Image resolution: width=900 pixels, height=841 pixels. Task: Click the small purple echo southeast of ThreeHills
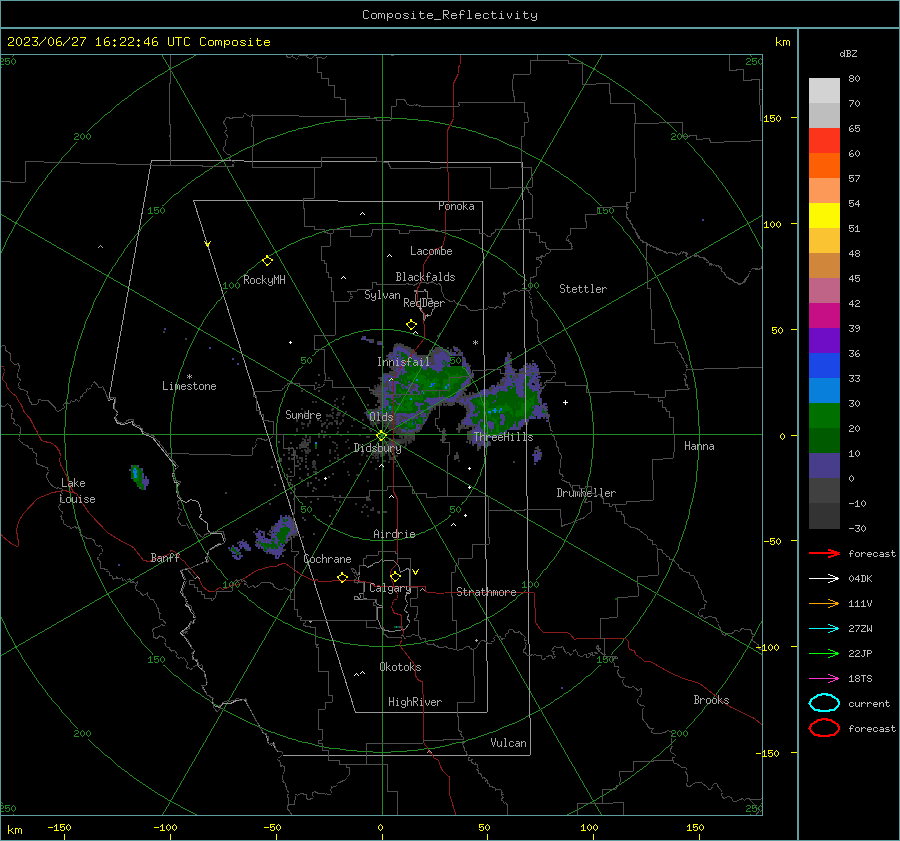click(537, 456)
